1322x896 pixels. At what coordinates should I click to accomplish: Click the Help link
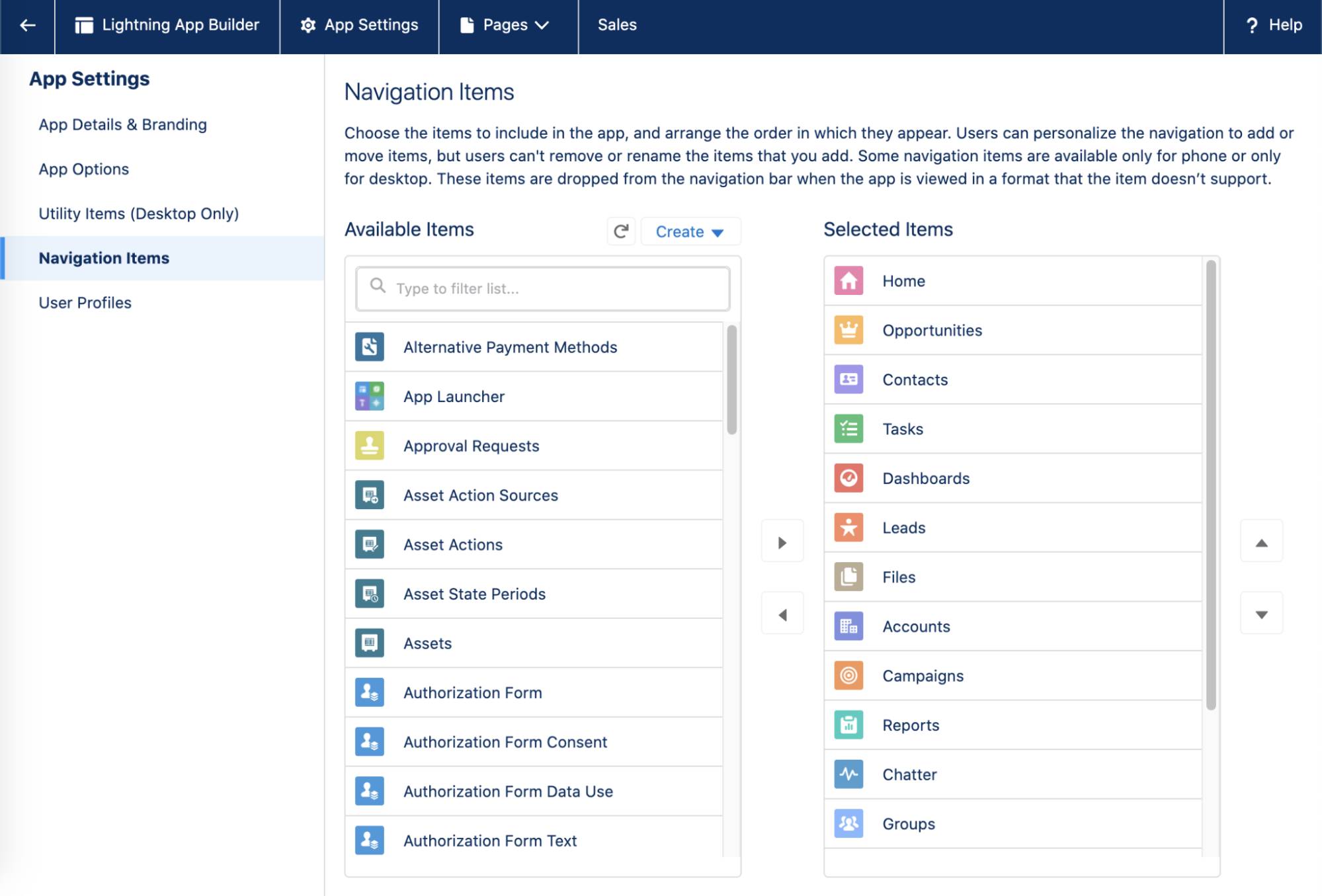tap(1282, 25)
